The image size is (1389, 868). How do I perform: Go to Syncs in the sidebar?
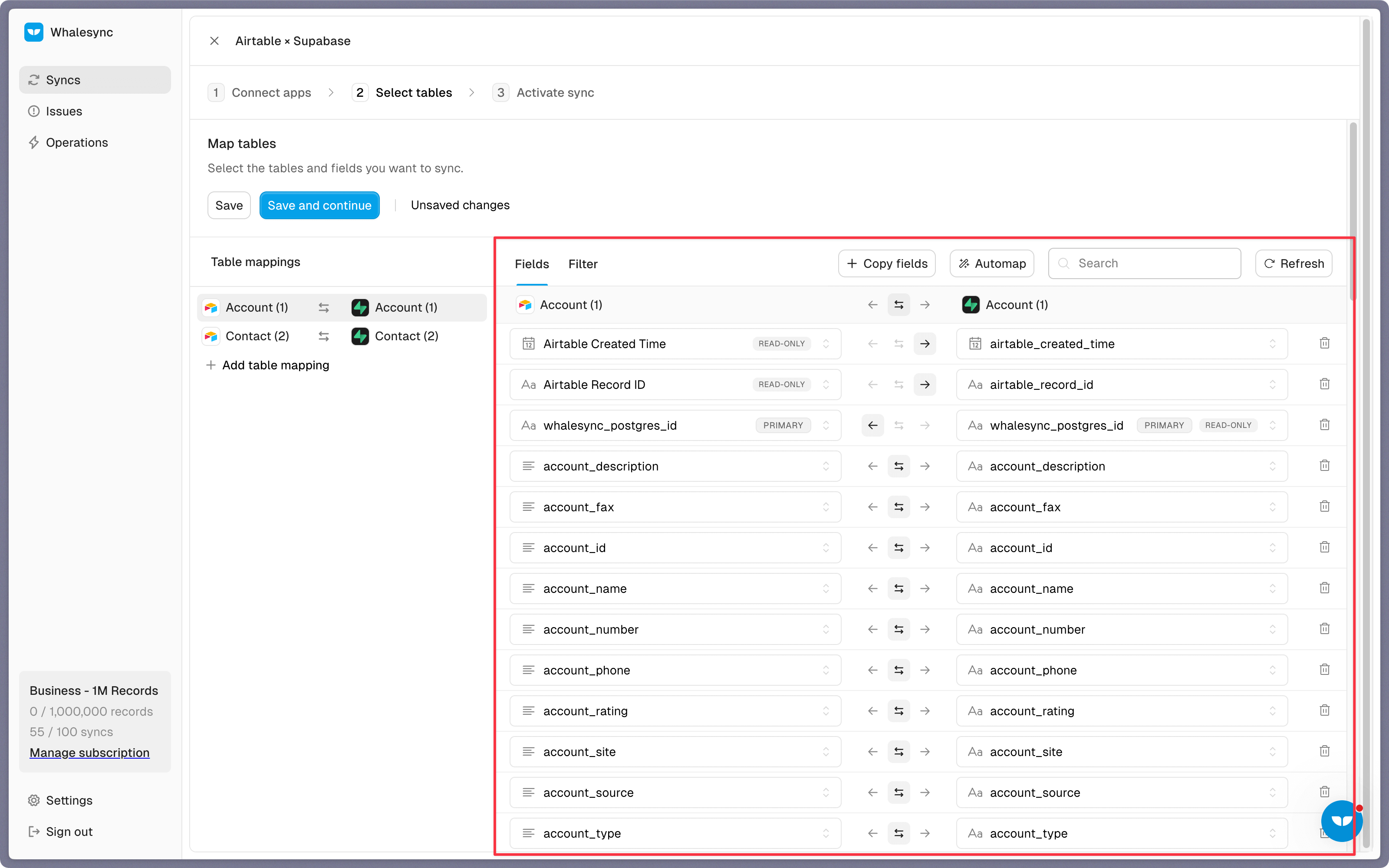[95, 80]
